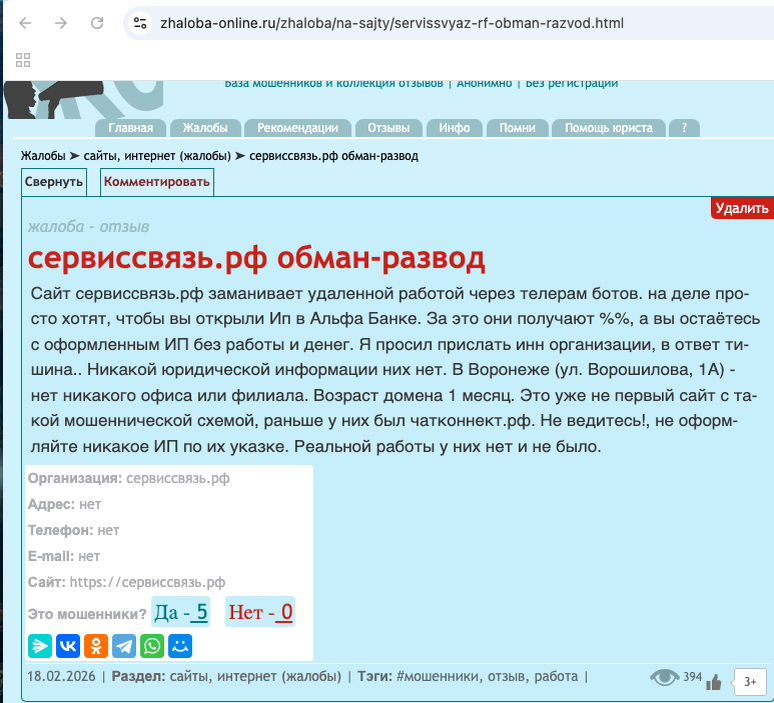Collapse the complaint with Свернуть
This screenshot has height=703, width=774.
(54, 182)
